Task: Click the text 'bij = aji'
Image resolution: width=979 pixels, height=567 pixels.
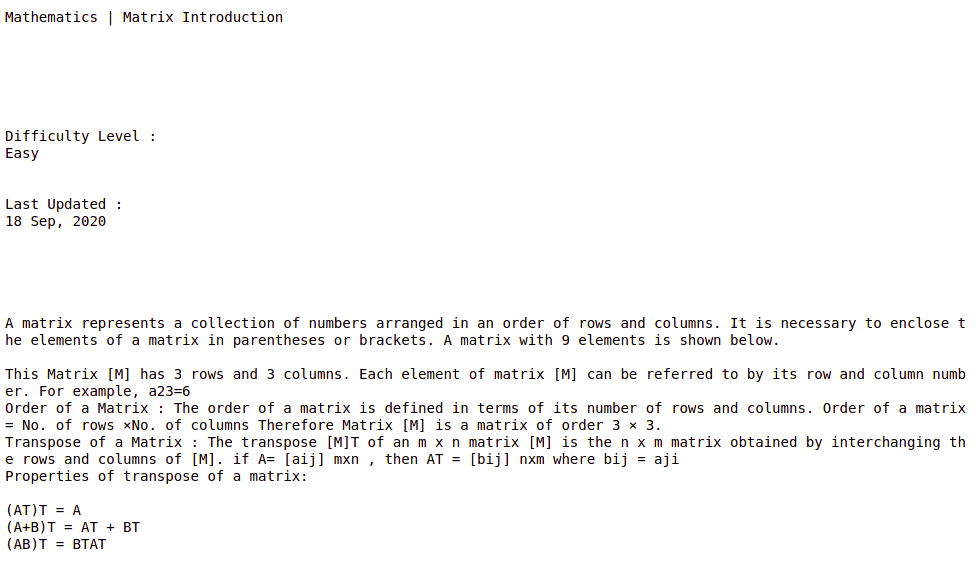Action: tap(641, 460)
